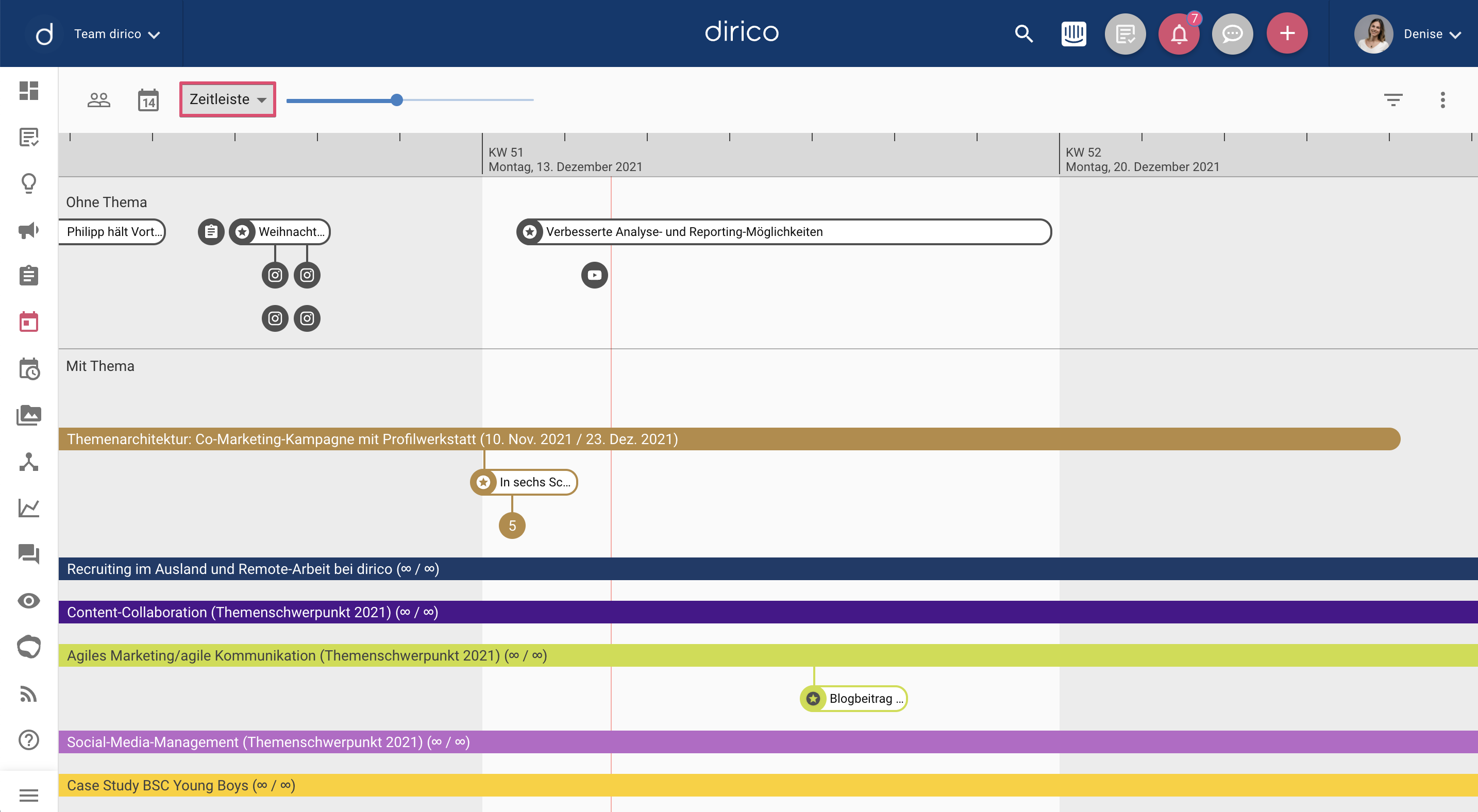This screenshot has width=1478, height=812.
Task: Open the Intercom messenger icon
Action: coord(1073,34)
